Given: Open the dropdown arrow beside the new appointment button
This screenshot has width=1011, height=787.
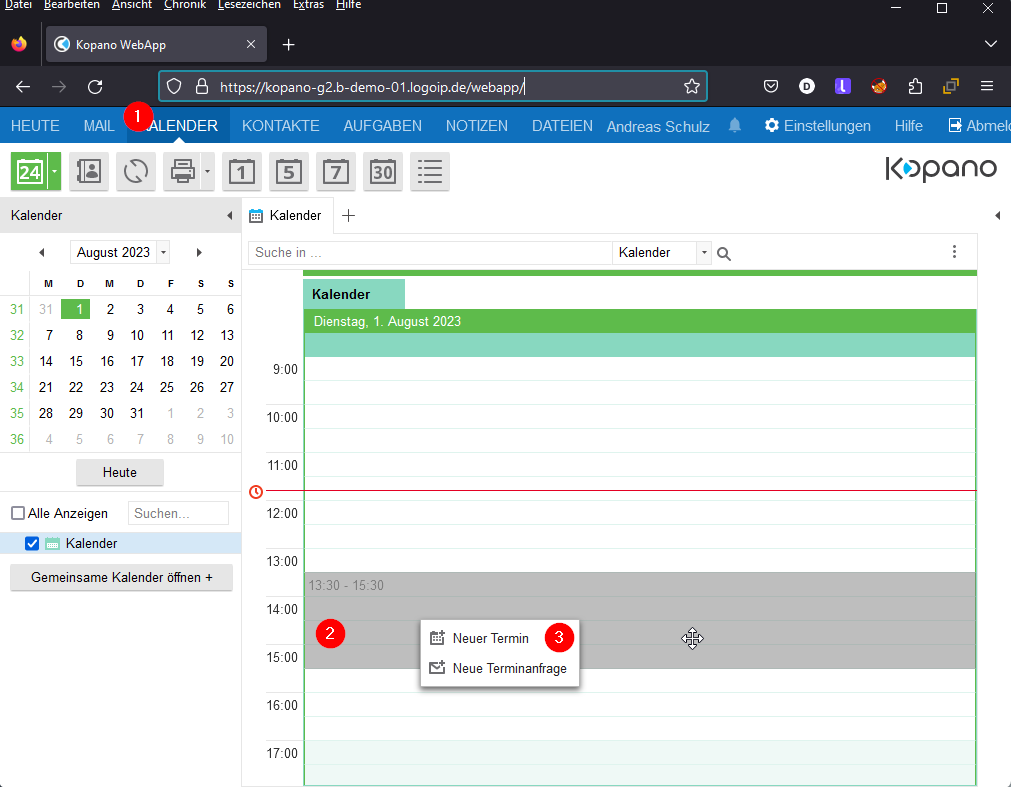Looking at the screenshot, I should tap(55, 172).
